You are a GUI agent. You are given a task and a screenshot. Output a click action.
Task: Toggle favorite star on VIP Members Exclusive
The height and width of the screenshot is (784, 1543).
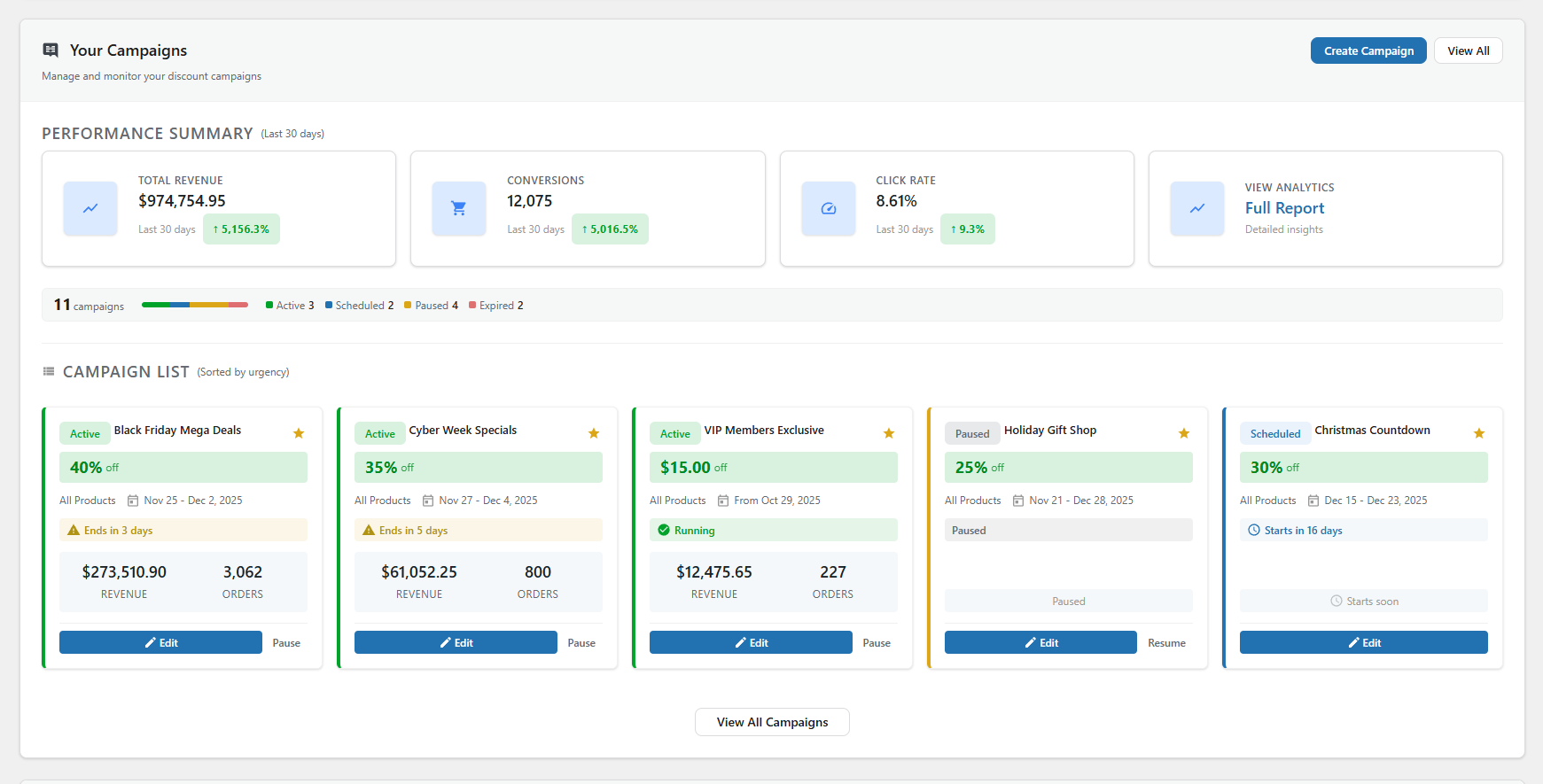(889, 433)
